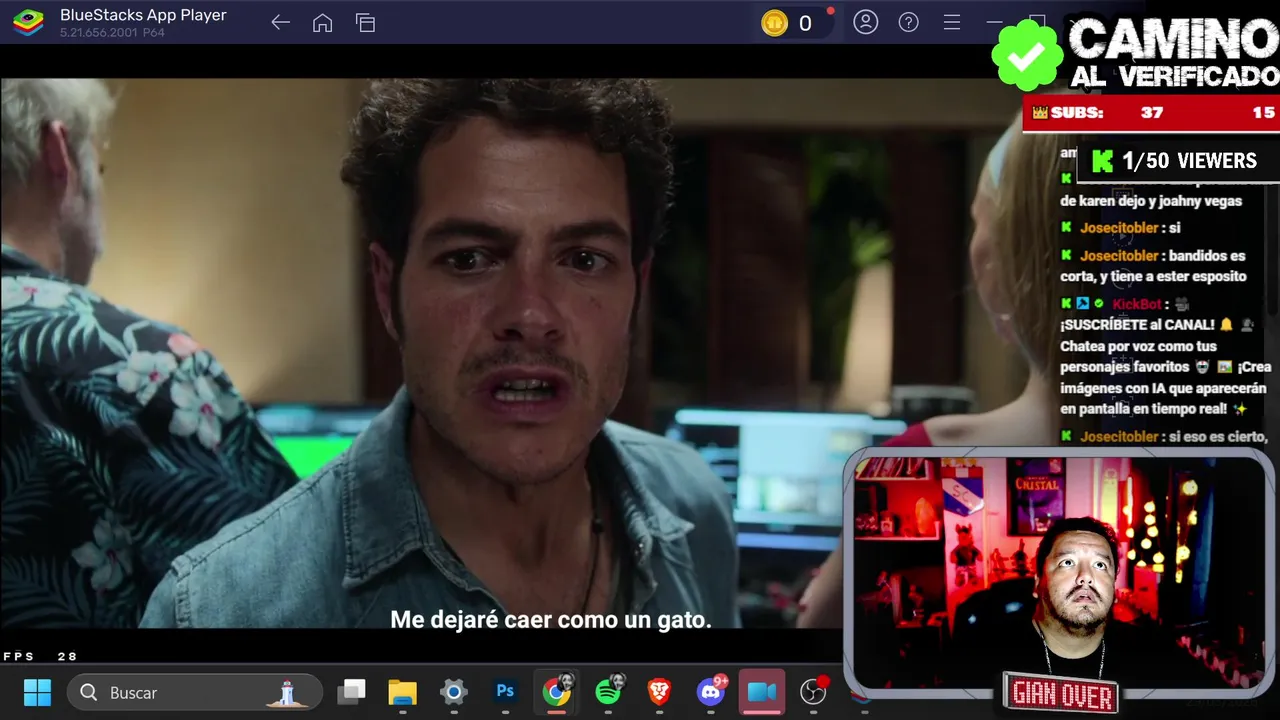Click Josecitobler's "si eso es cierto" message

point(1165,437)
